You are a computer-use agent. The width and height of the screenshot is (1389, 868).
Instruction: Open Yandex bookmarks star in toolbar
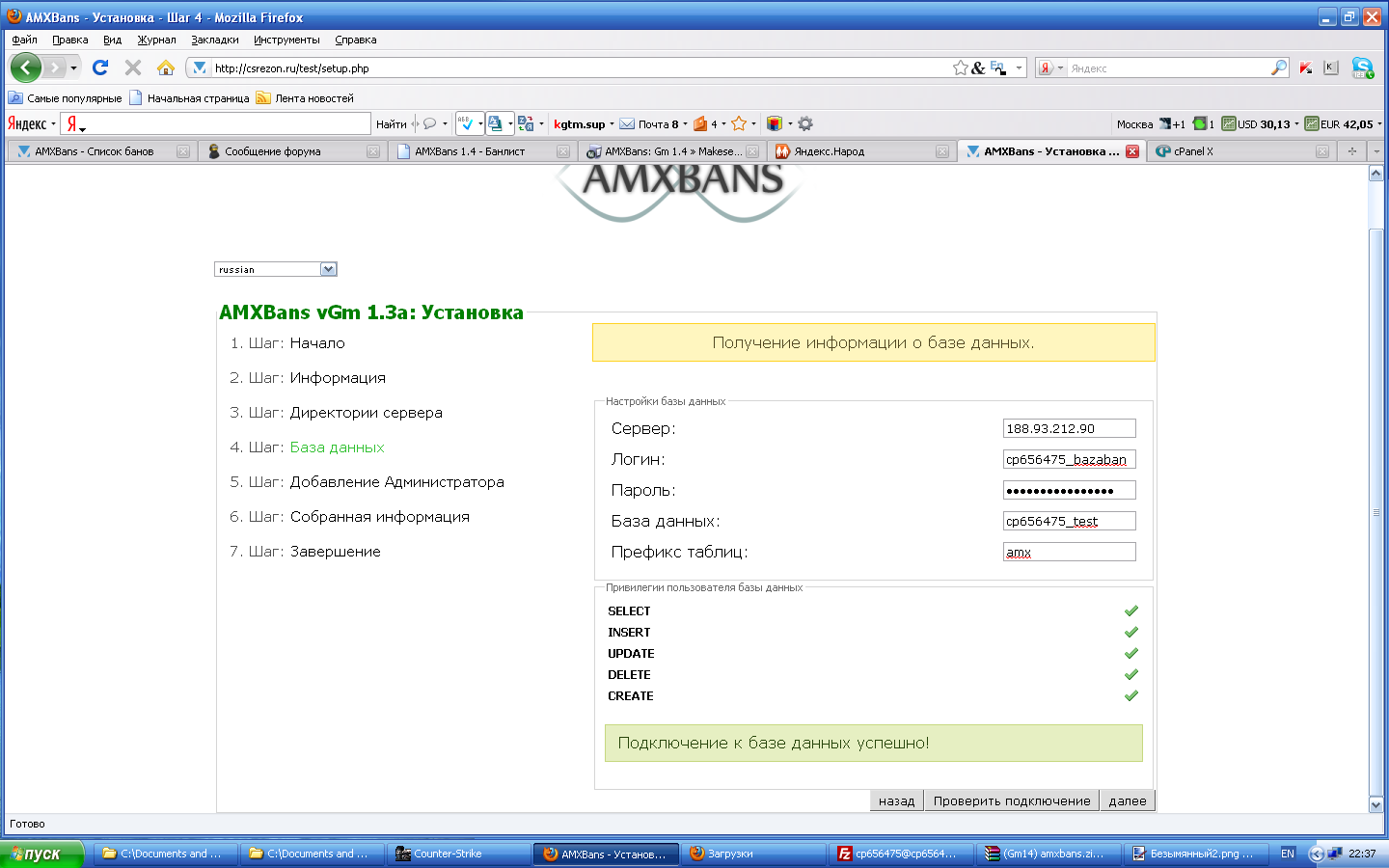click(x=739, y=123)
